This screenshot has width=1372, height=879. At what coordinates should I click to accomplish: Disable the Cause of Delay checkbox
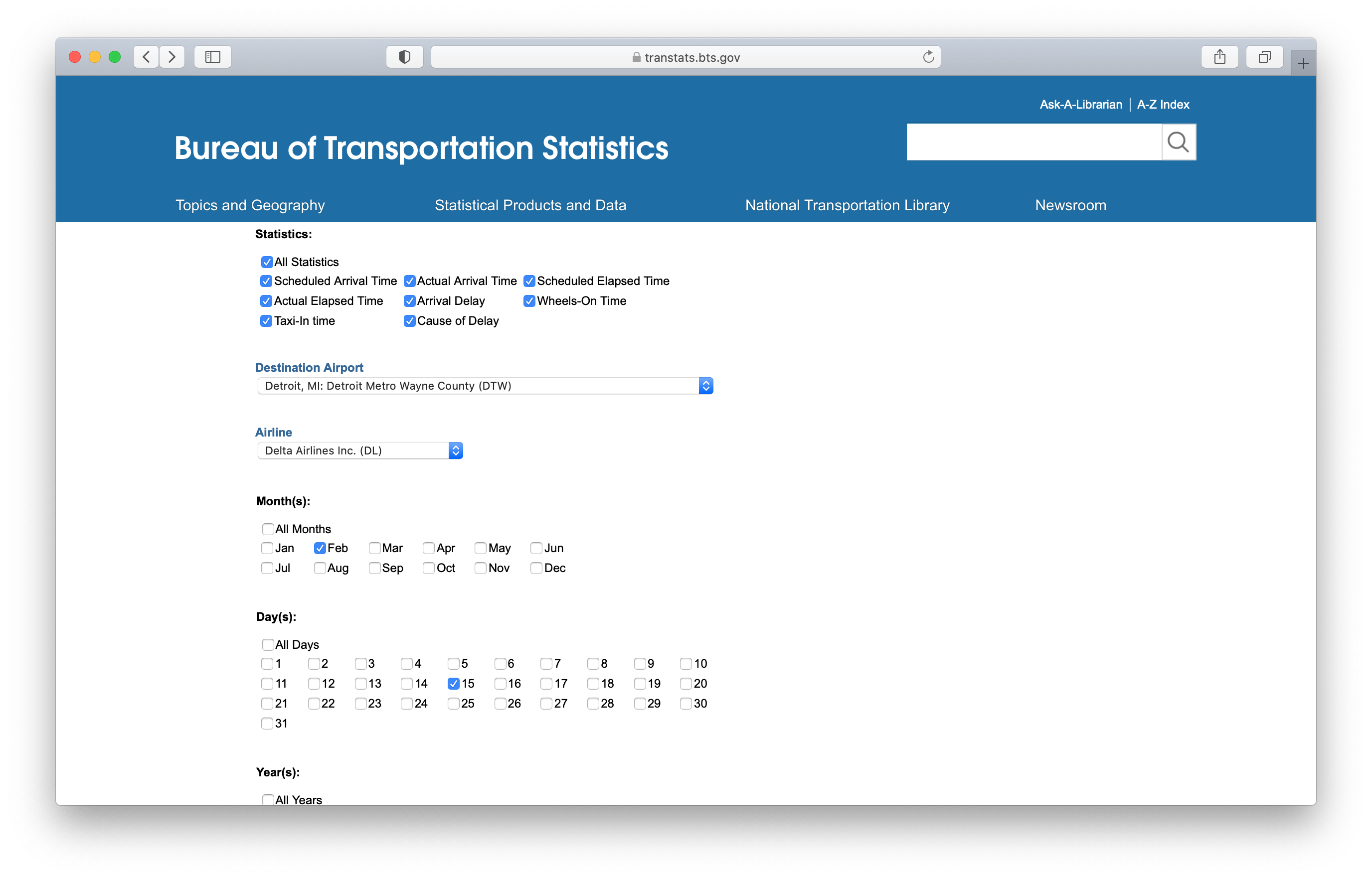click(x=408, y=321)
